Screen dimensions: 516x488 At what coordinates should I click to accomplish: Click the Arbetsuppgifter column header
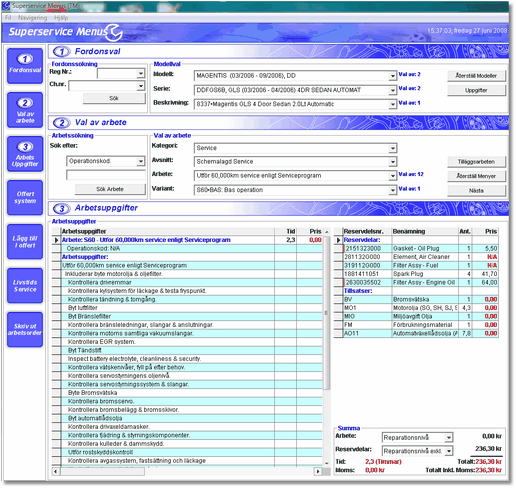tap(168, 231)
